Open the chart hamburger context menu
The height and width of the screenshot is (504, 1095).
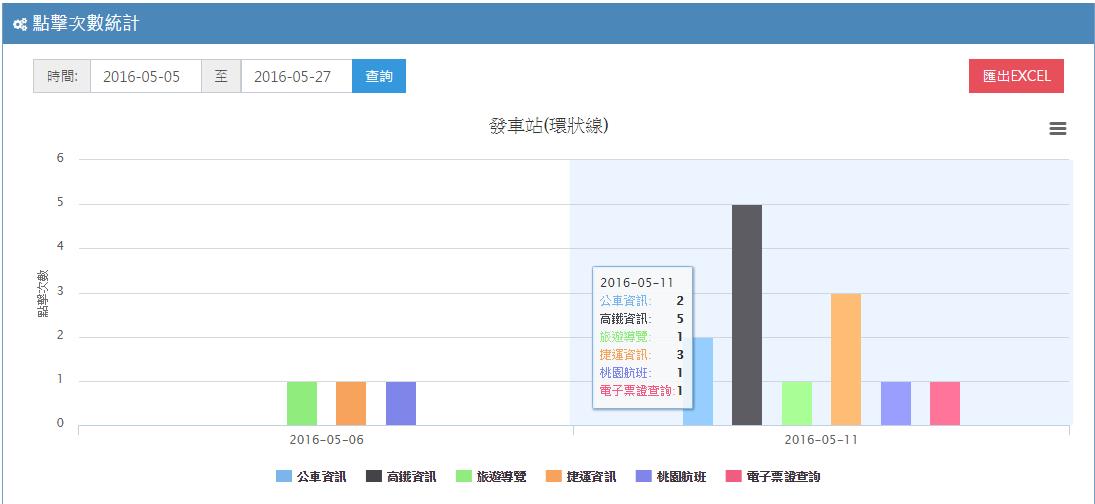pyautogui.click(x=1057, y=128)
